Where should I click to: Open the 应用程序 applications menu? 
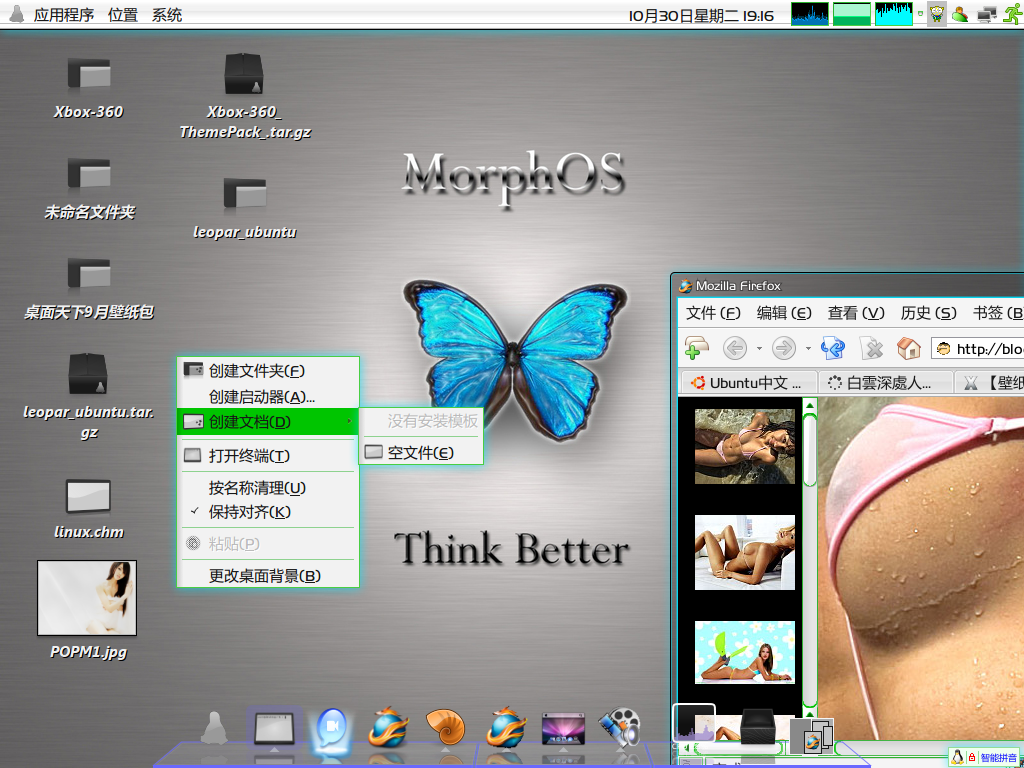click(63, 14)
